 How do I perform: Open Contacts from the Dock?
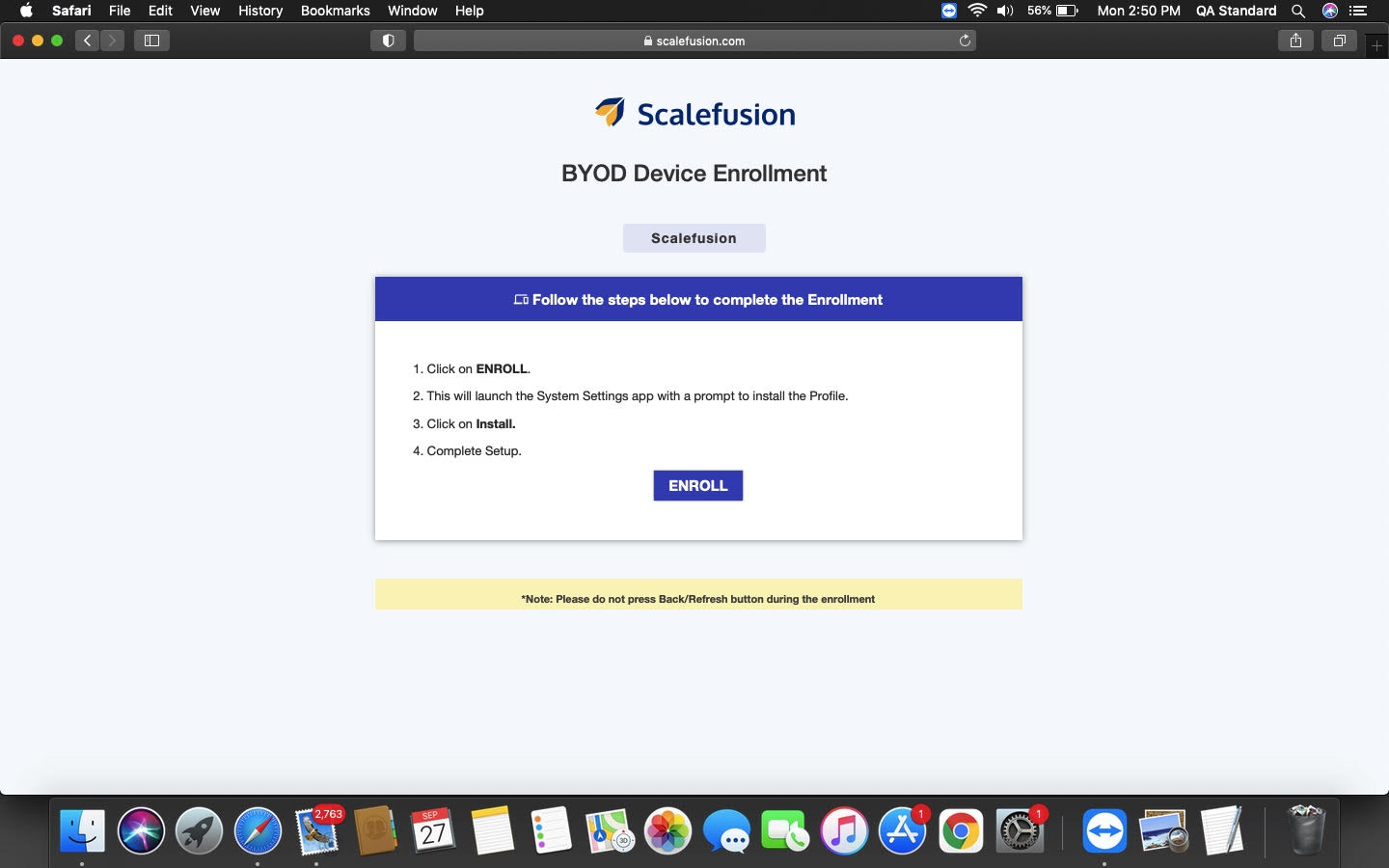coord(375,830)
